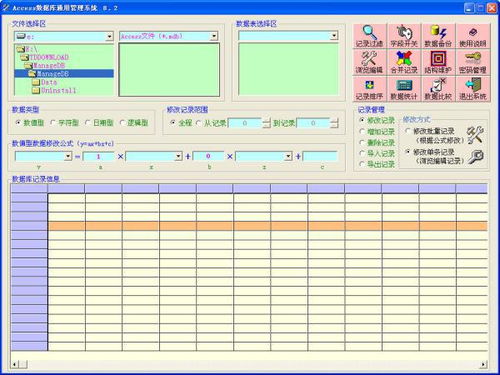Open 使用说明 help manual
The height and width of the screenshot is (375, 500).
pyautogui.click(x=473, y=36)
